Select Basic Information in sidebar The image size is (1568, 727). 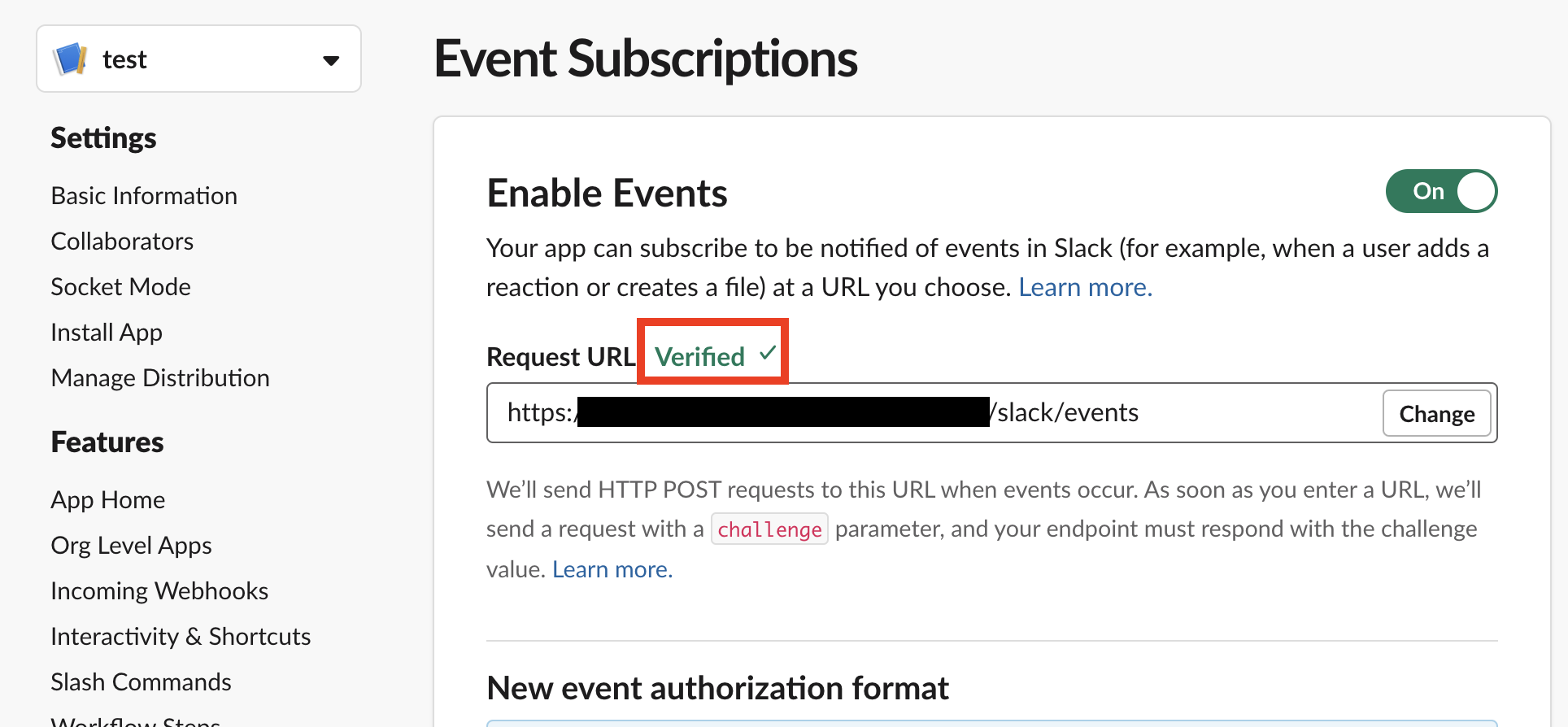(144, 195)
